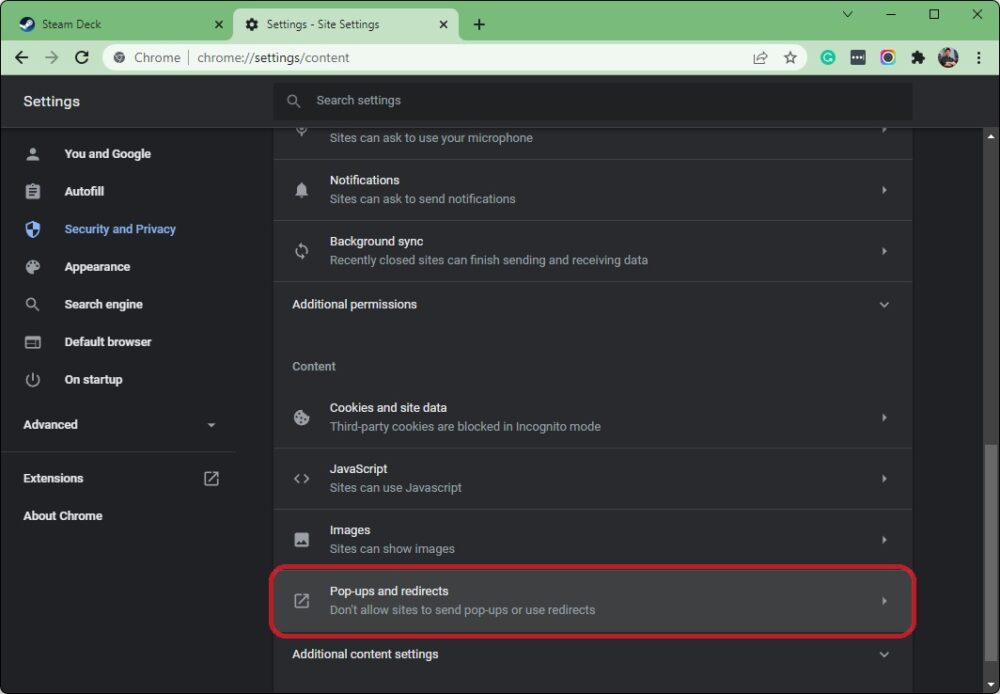This screenshot has width=1000, height=694.
Task: Click the Search settings field
Action: click(600, 101)
